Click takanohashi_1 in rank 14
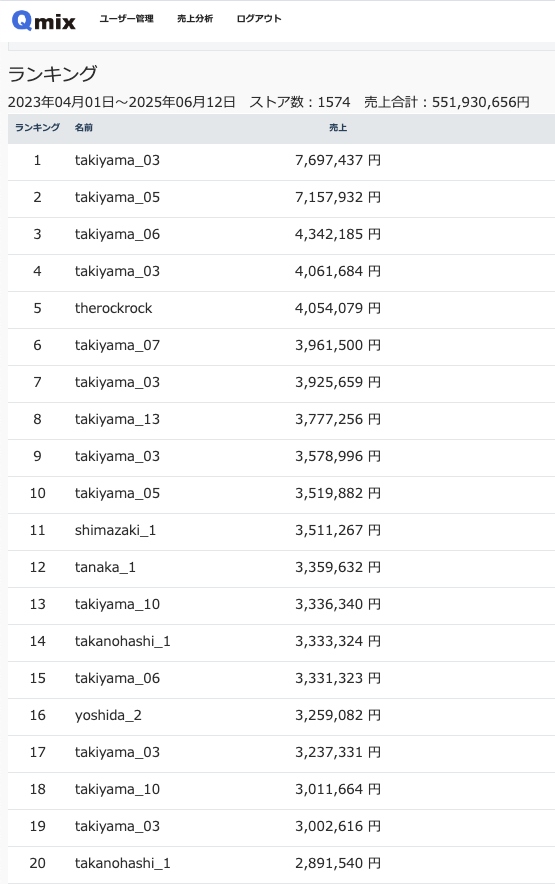The width and height of the screenshot is (555, 884). coord(122,641)
